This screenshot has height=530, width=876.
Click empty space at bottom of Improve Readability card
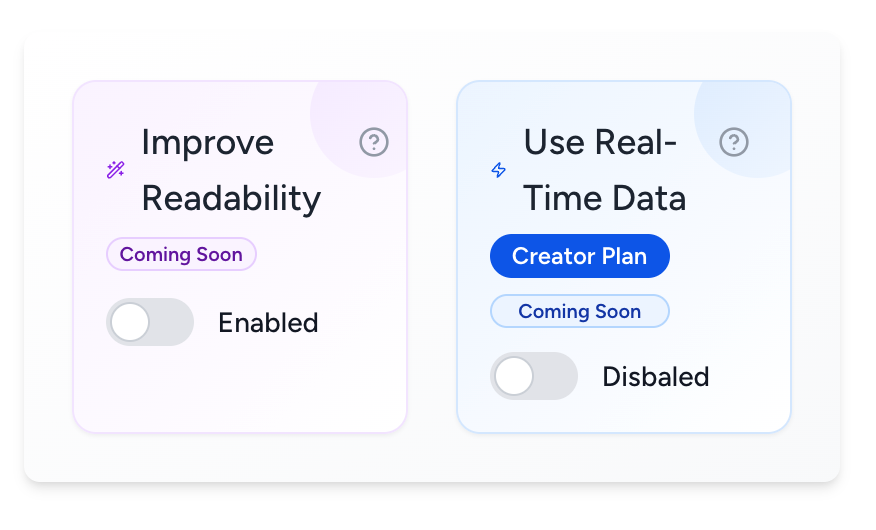click(240, 395)
